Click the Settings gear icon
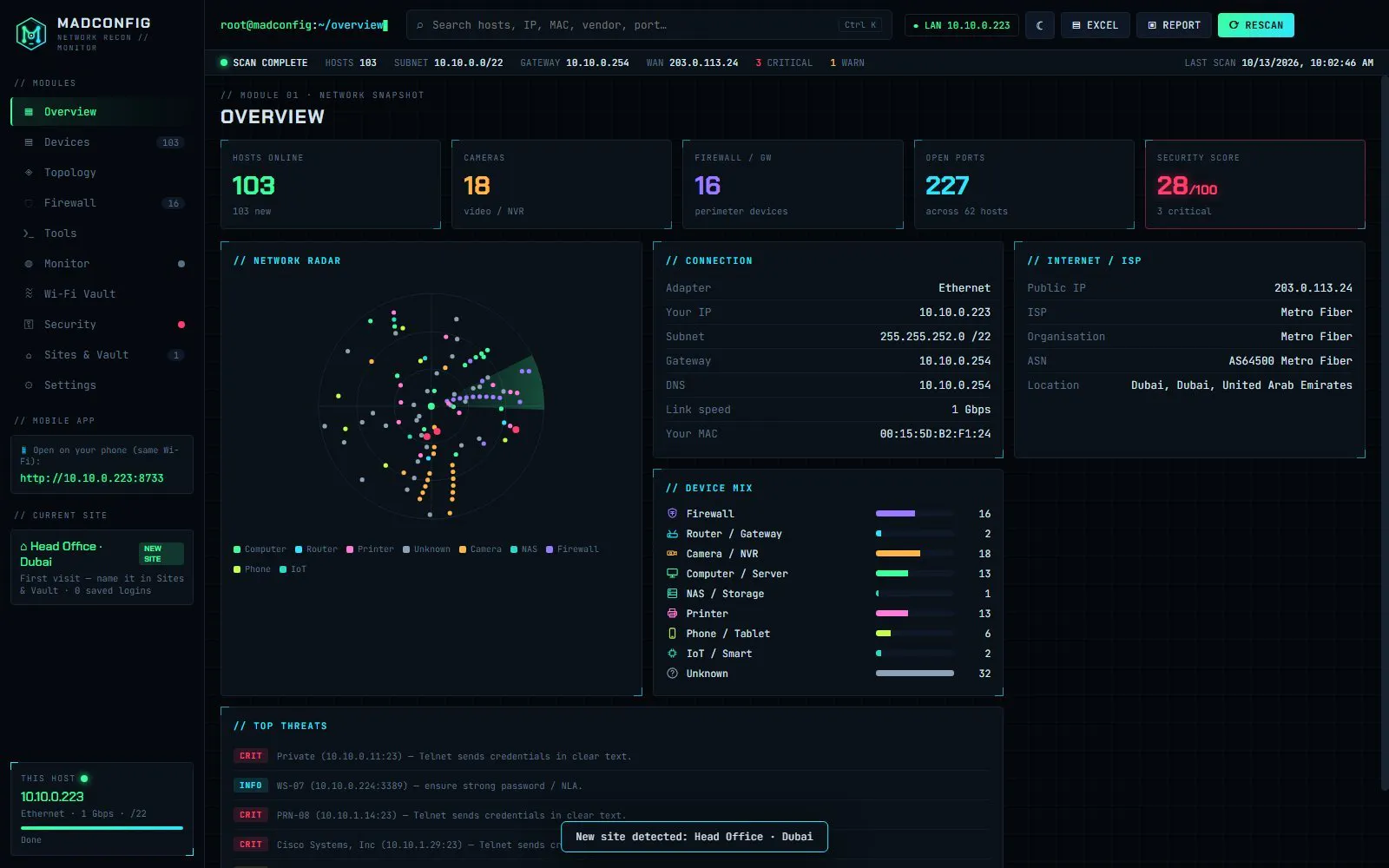 point(29,385)
